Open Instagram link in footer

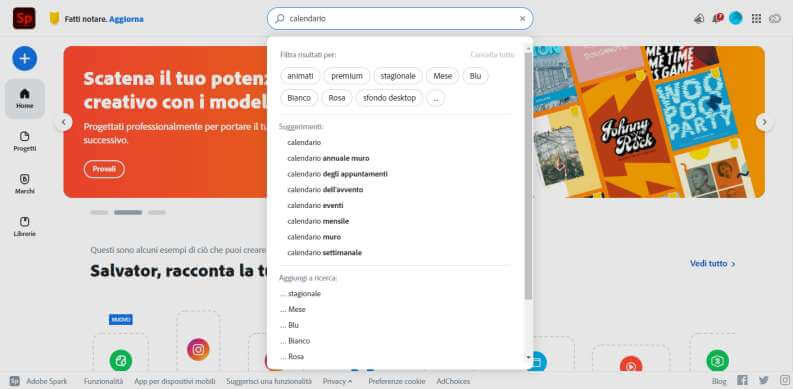785,380
